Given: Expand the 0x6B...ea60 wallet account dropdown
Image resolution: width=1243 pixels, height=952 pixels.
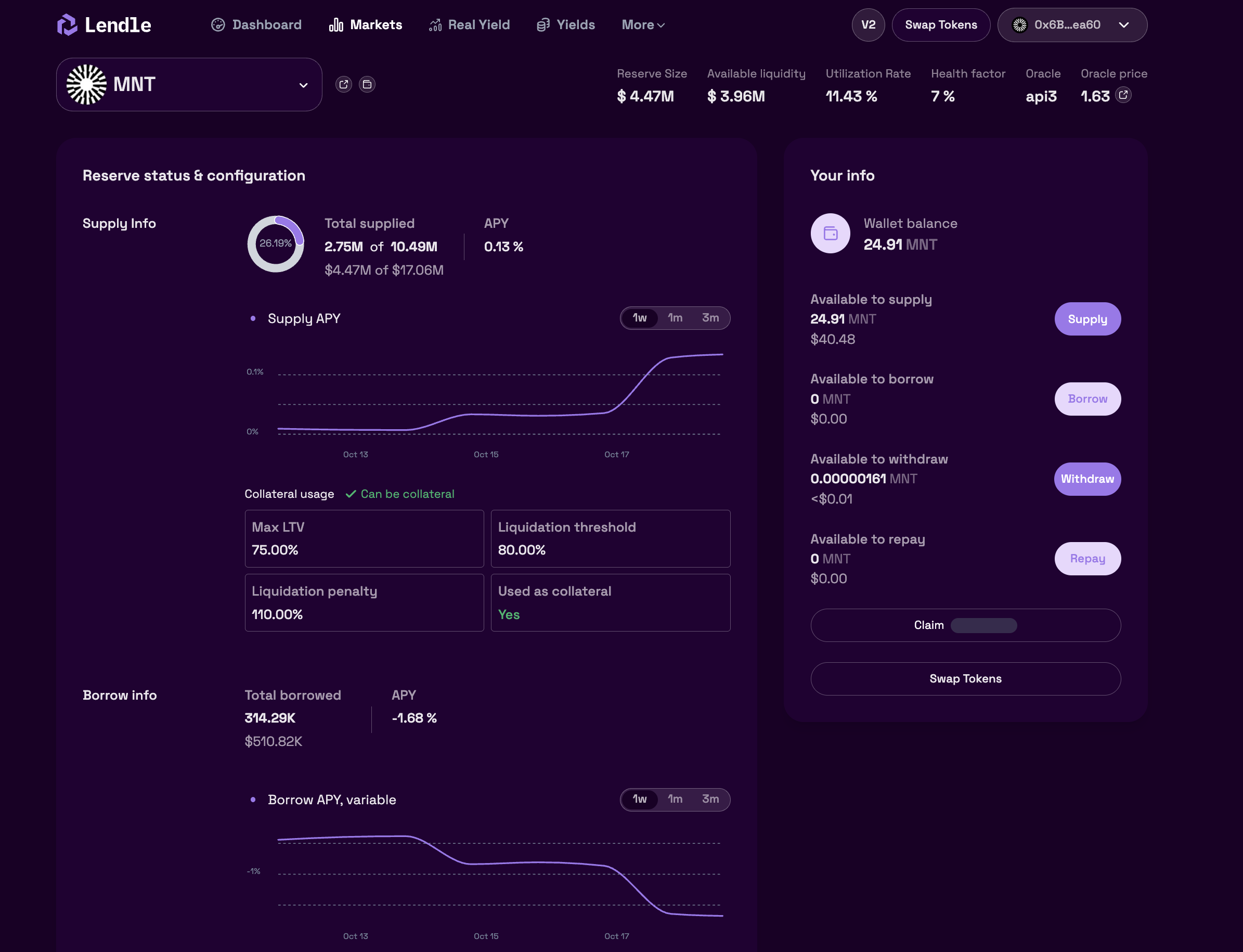Looking at the screenshot, I should (1123, 24).
